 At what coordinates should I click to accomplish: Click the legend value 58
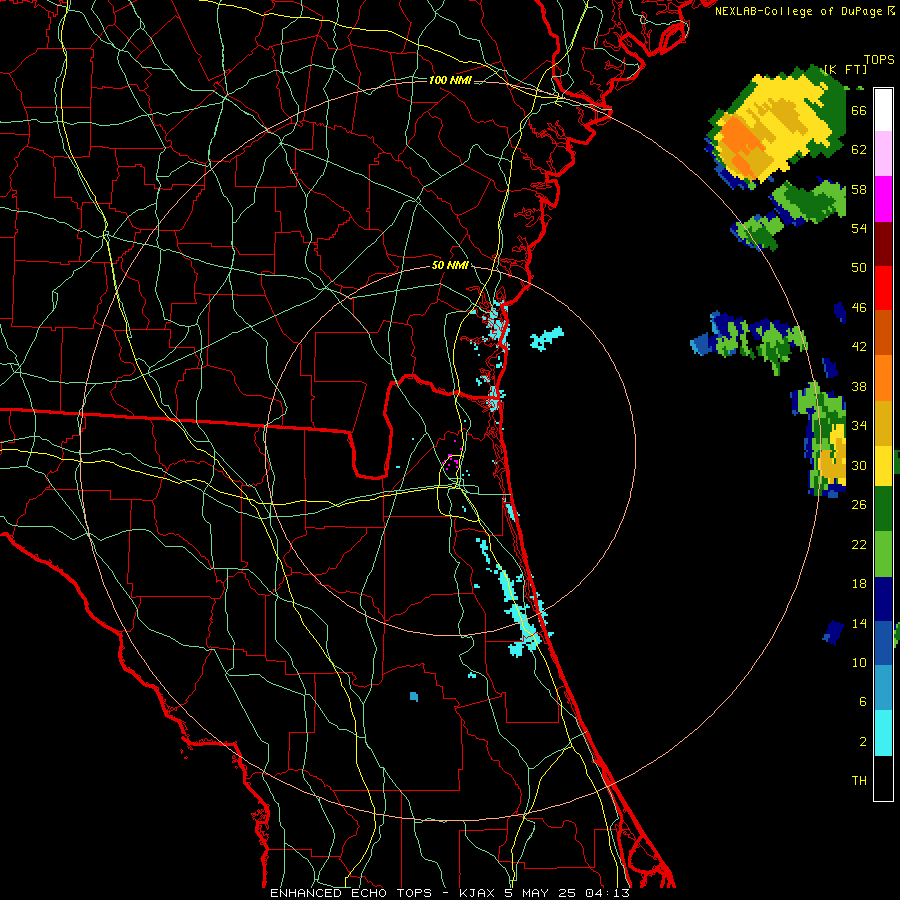click(859, 189)
